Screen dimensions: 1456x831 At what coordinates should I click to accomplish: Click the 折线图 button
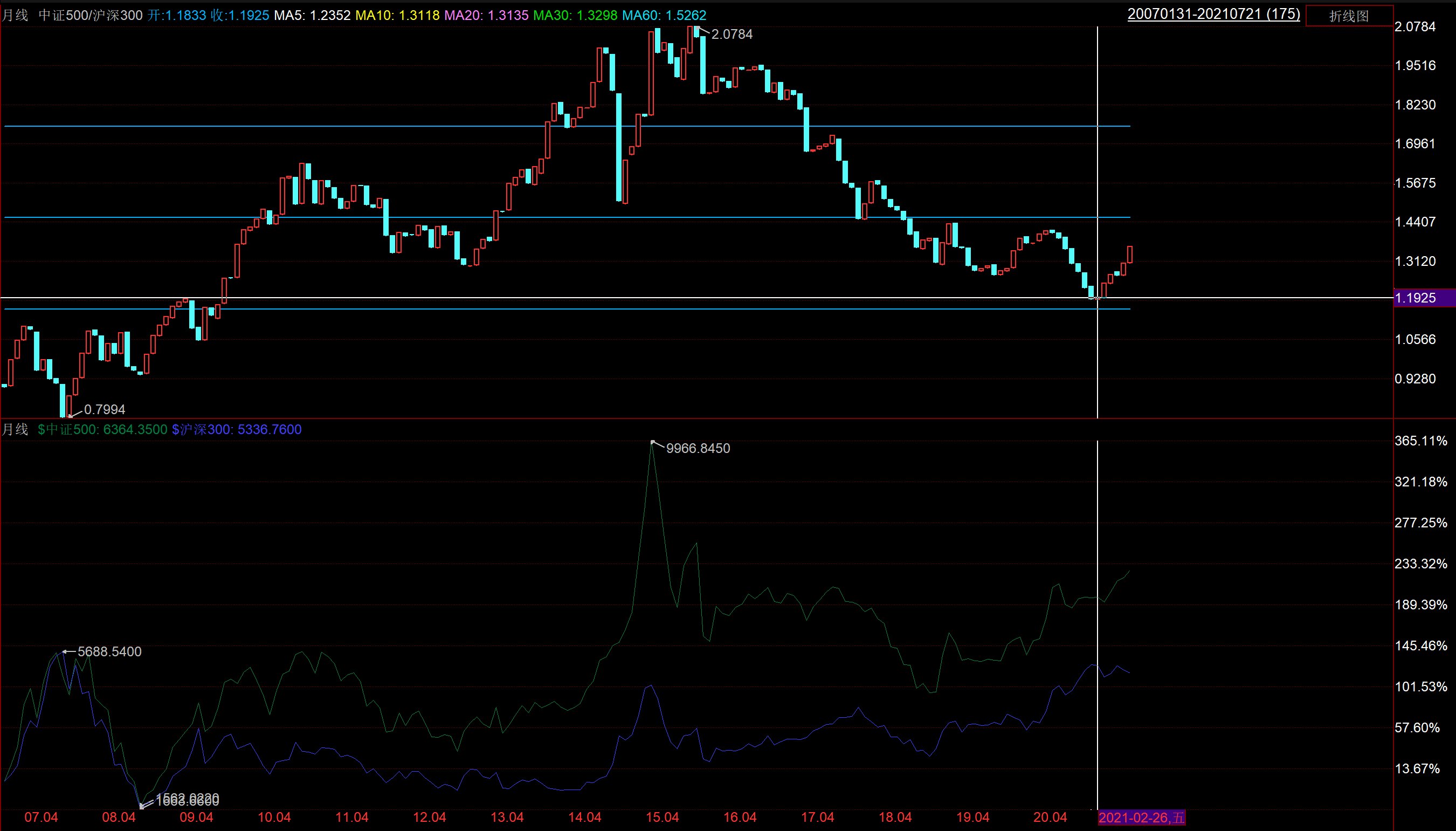click(1349, 16)
